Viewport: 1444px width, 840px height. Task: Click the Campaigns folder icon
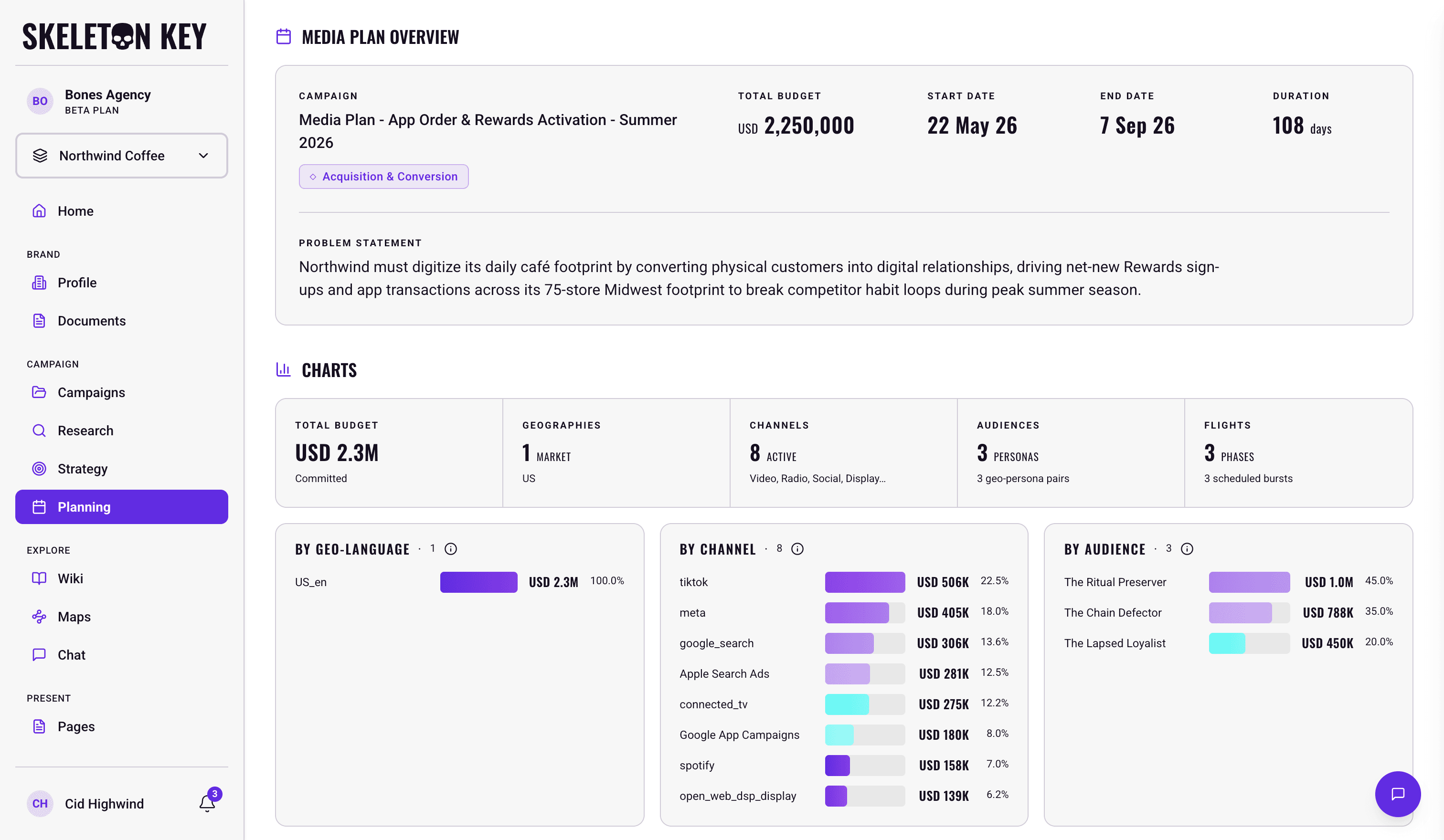(x=39, y=393)
